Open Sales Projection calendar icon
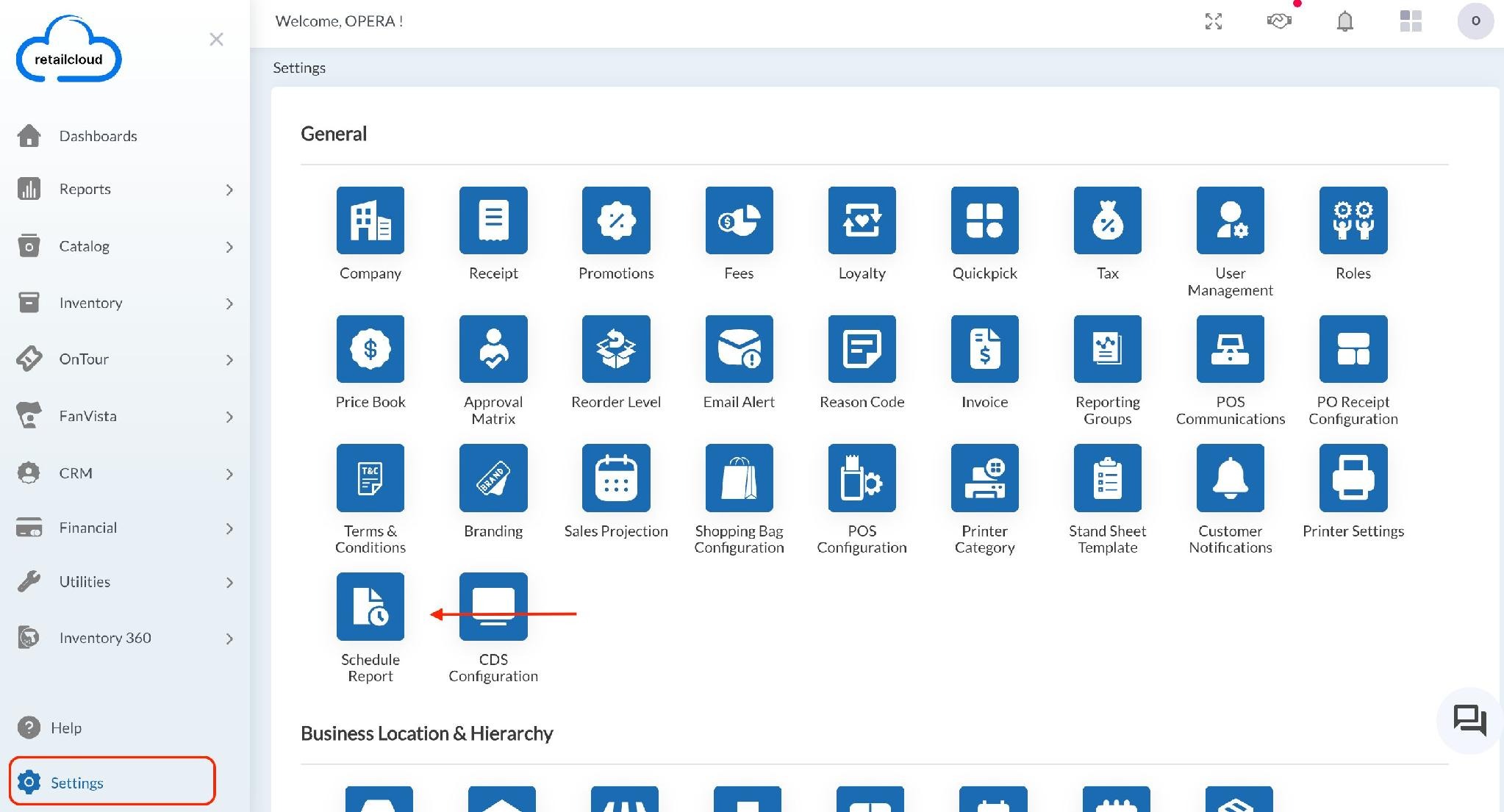 [616, 478]
